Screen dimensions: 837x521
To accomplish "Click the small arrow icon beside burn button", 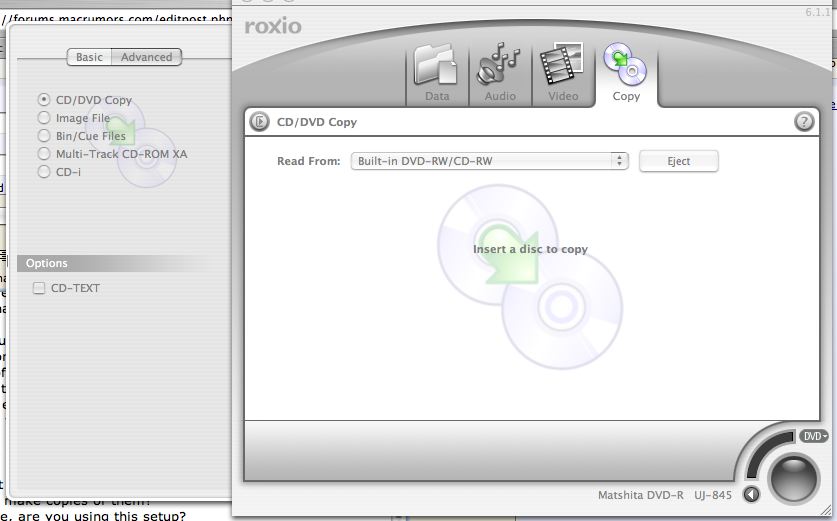I will point(752,495).
